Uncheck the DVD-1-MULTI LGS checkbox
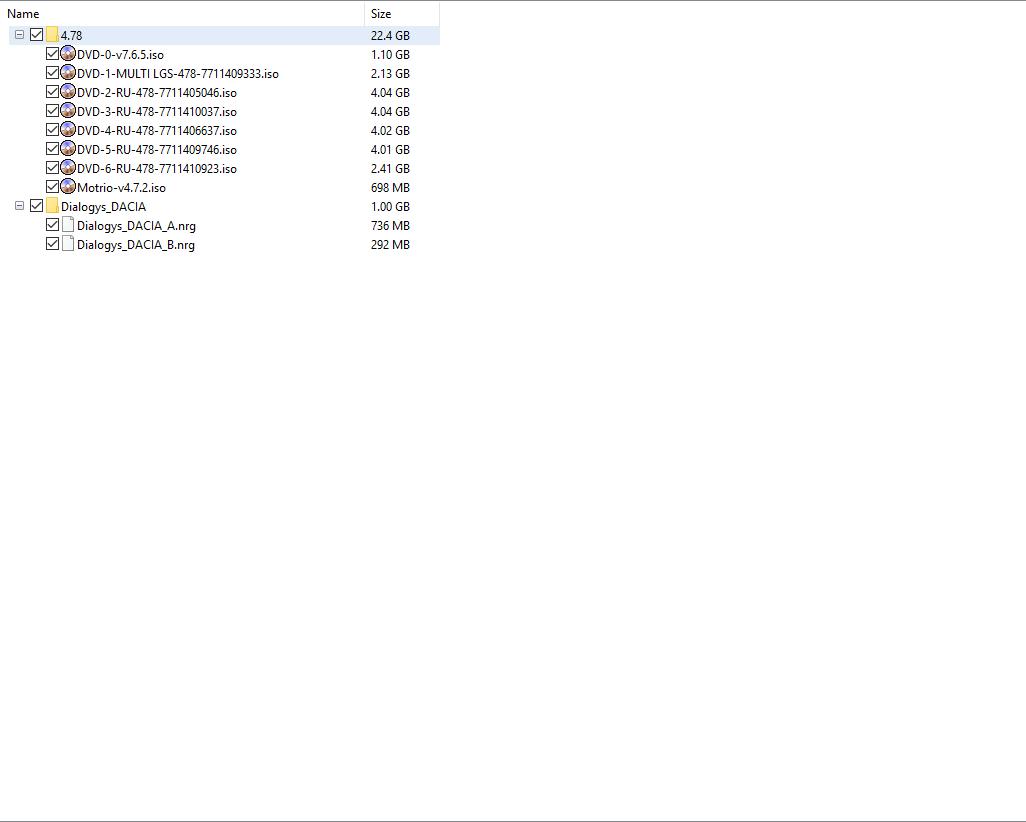 click(x=52, y=73)
